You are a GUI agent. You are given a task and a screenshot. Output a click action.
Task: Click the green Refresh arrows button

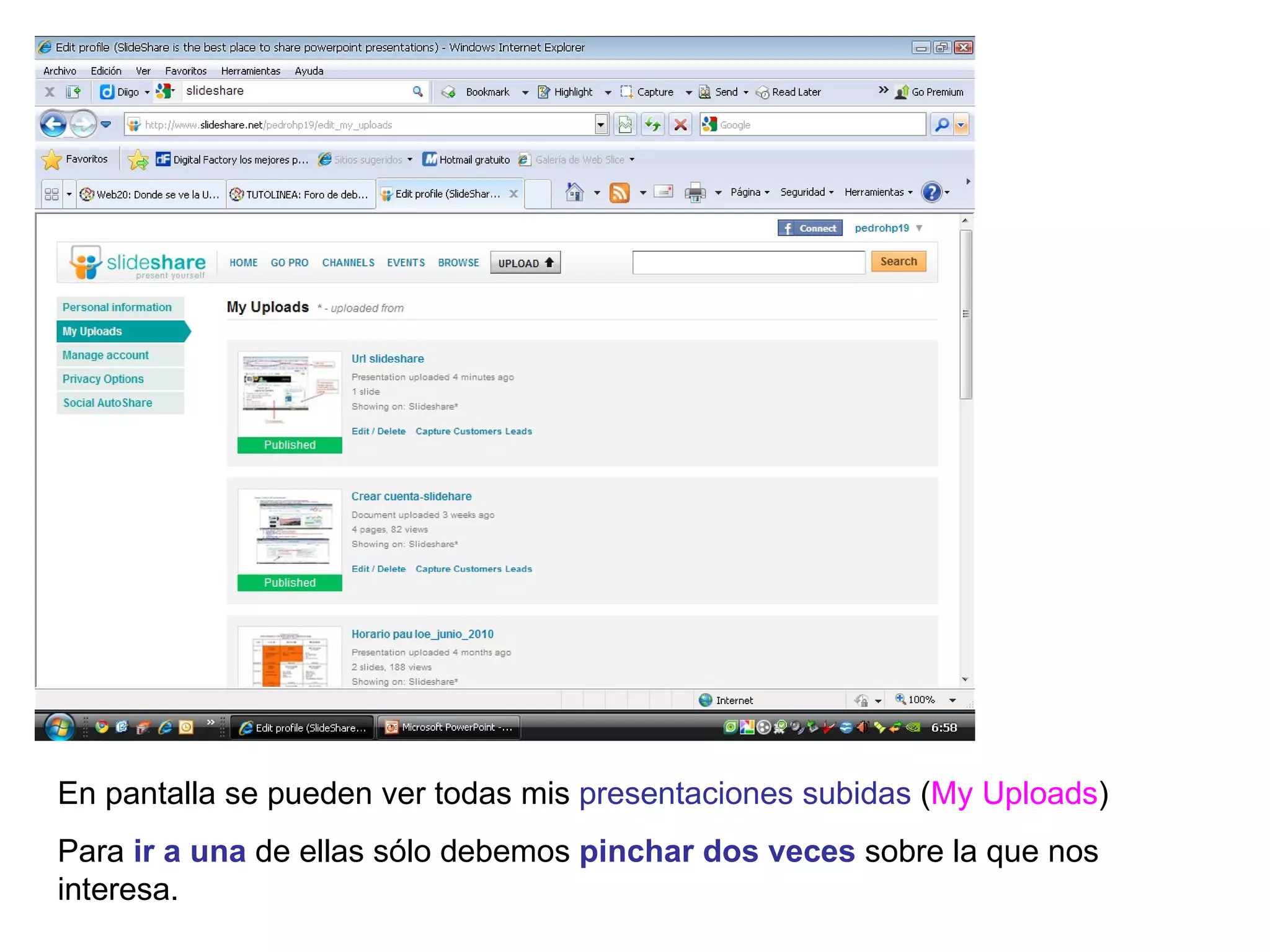tap(652, 125)
